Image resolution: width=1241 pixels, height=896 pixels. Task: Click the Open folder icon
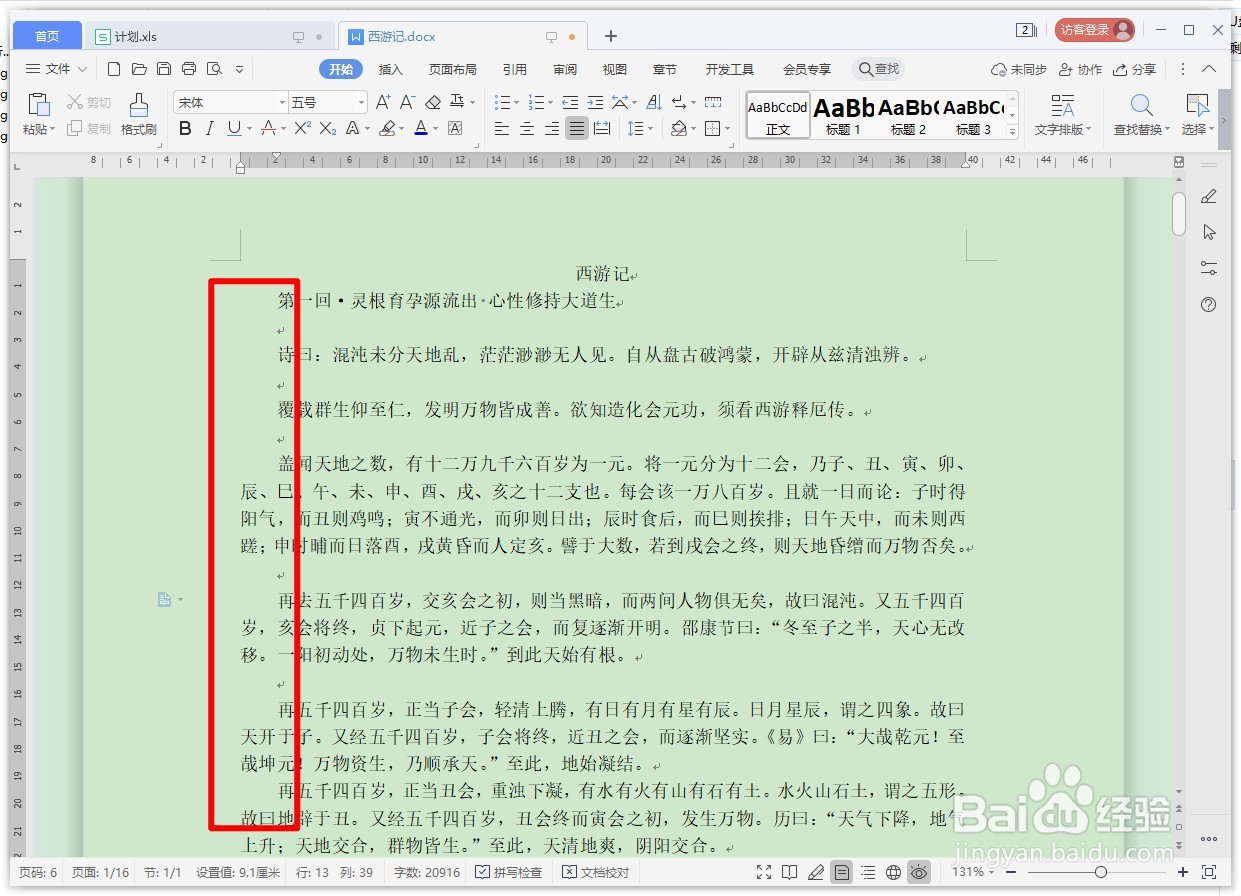click(x=139, y=69)
